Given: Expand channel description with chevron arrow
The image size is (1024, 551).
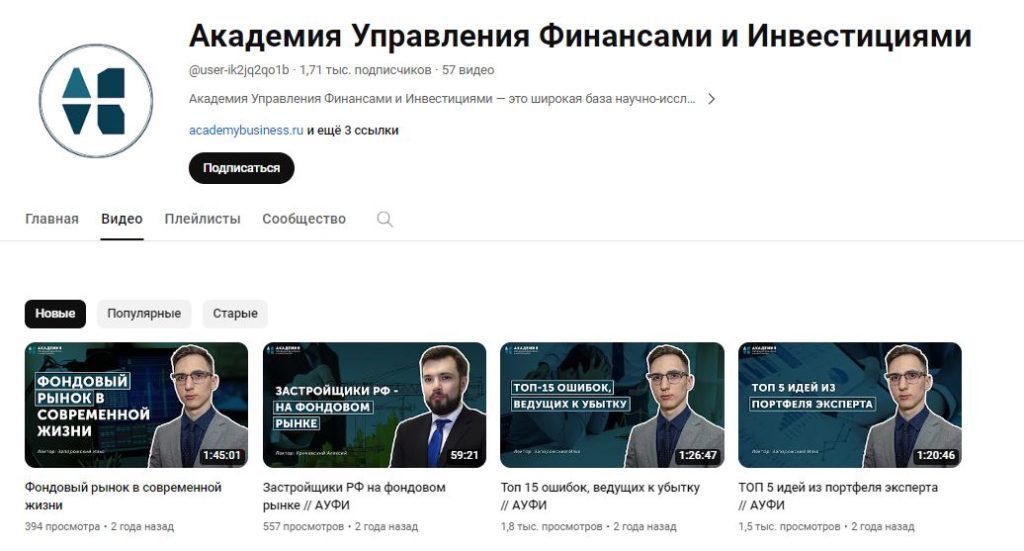Looking at the screenshot, I should coord(712,99).
